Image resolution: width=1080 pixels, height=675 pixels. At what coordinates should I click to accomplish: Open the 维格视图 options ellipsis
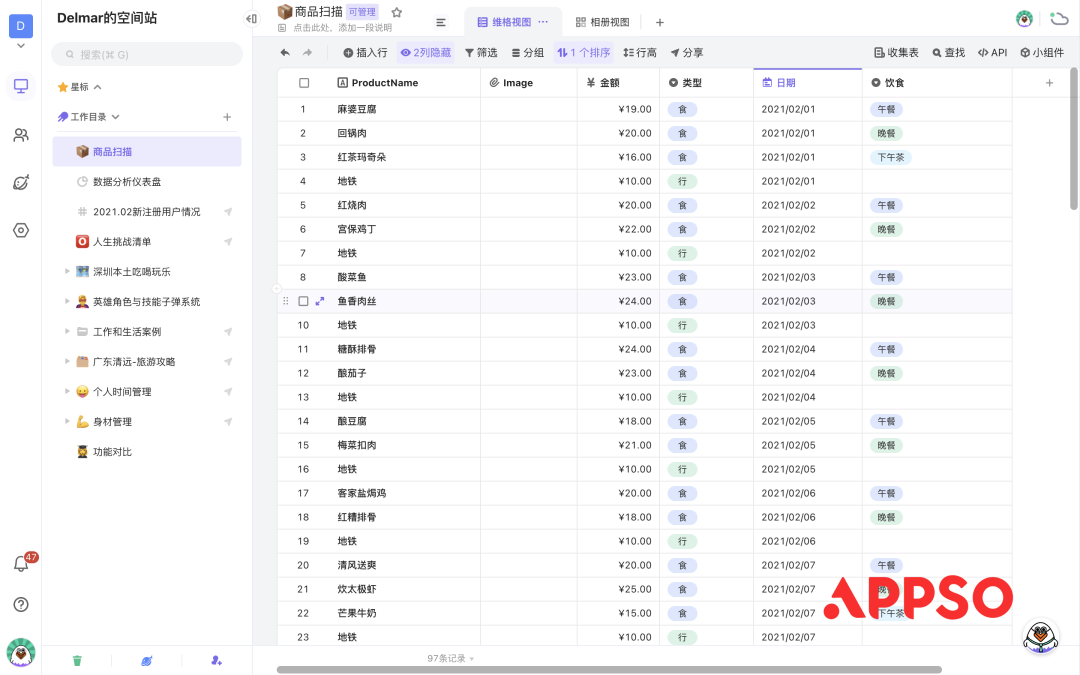[543, 22]
